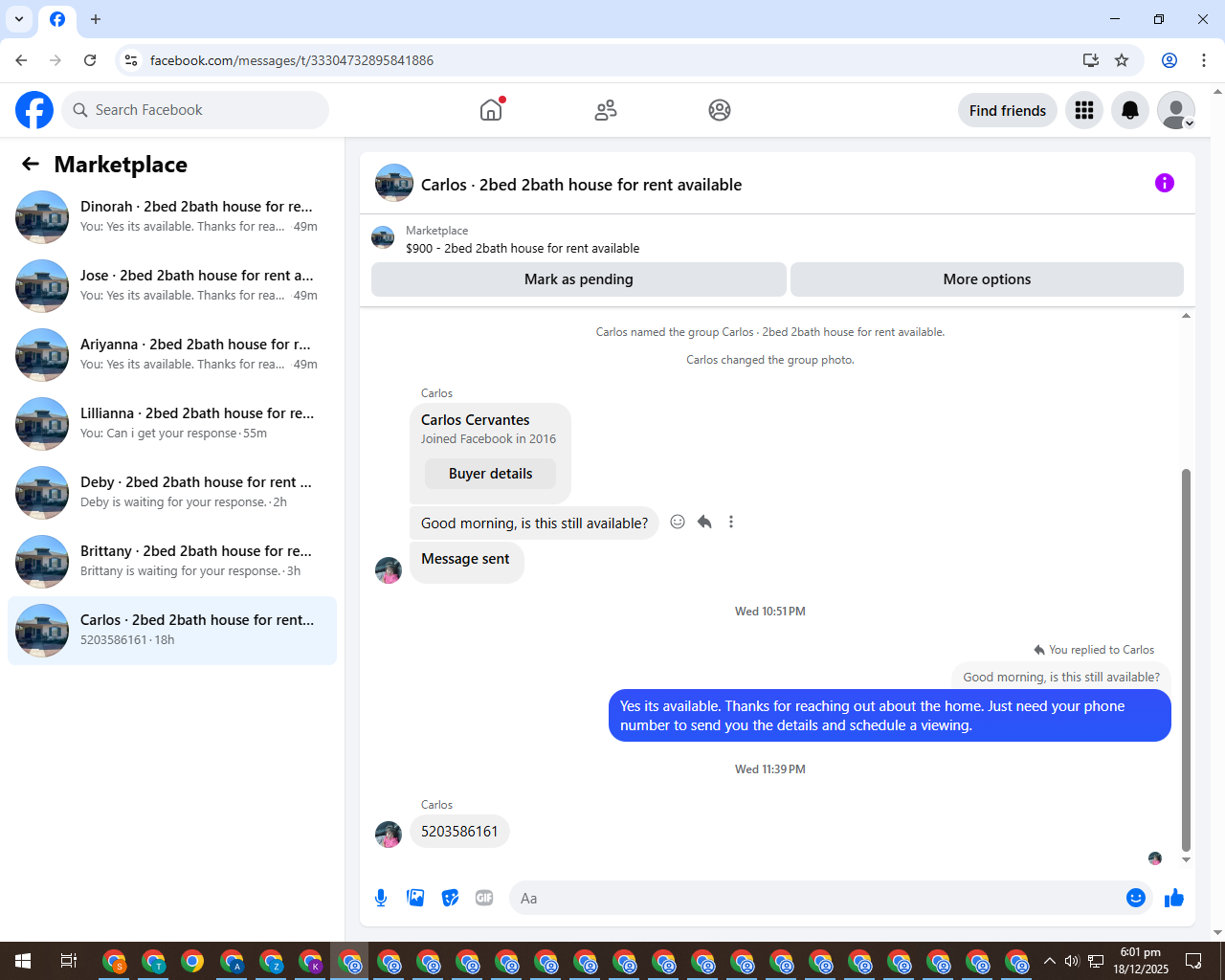Click into the message input field
This screenshot has height=980, width=1225.
click(x=818, y=898)
